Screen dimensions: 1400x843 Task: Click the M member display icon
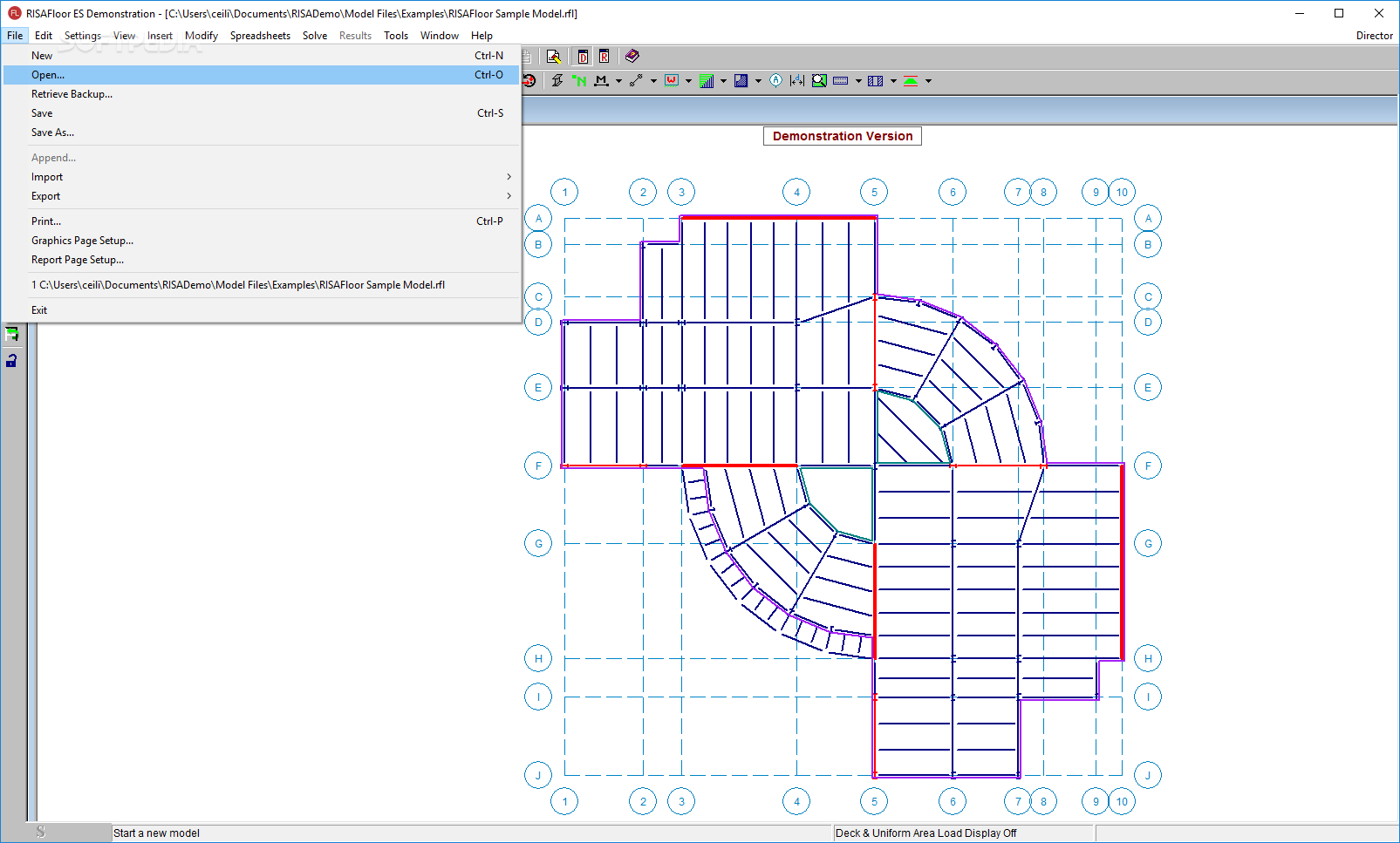601,80
